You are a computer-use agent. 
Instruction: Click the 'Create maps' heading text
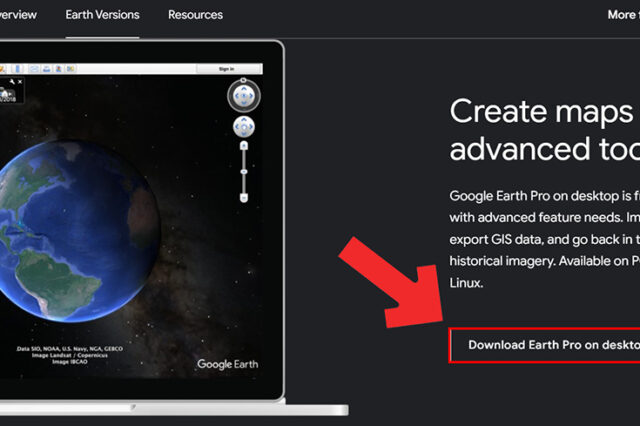[541, 111]
